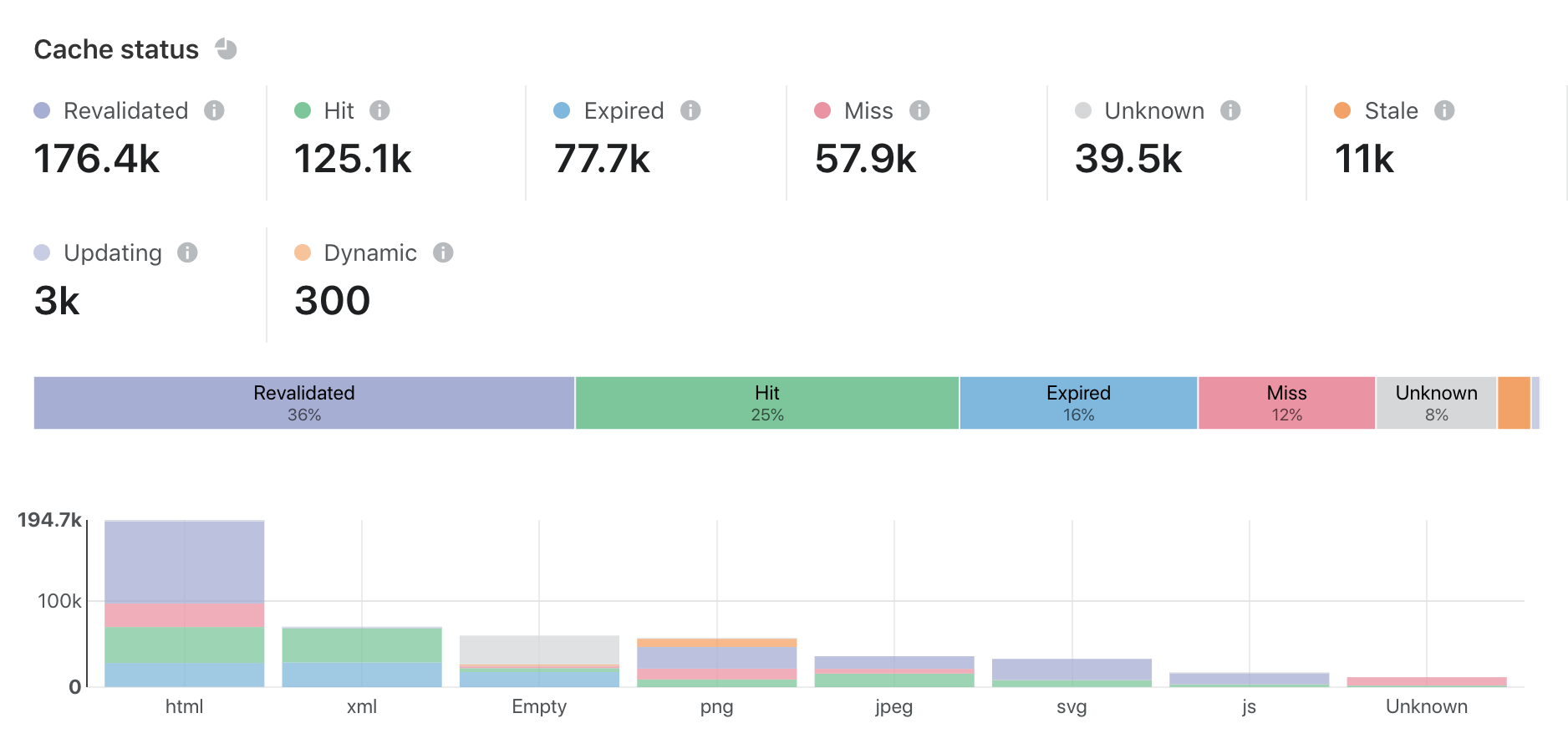Click the info icon next to Revalidated

[x=214, y=110]
